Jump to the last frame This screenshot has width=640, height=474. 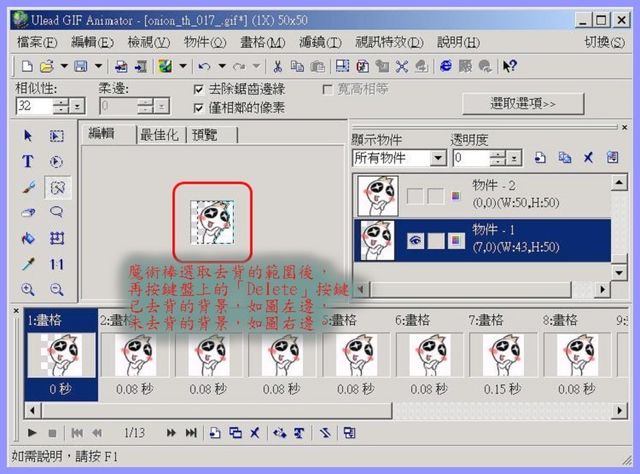tap(191, 433)
